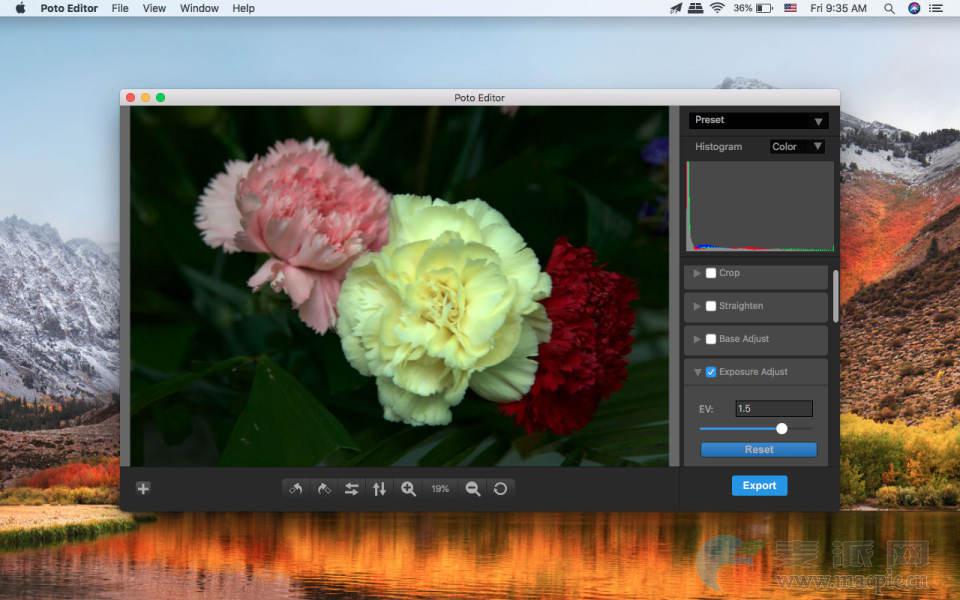Click the add image plus icon

click(x=143, y=489)
